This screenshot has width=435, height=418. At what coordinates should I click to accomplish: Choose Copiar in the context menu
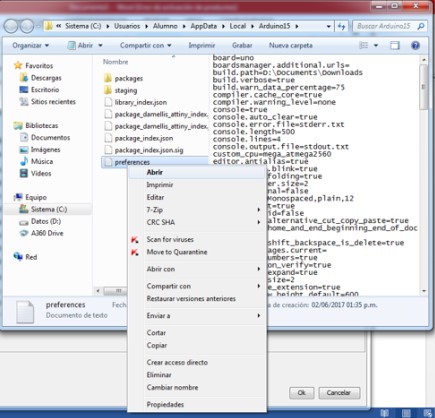point(197,345)
